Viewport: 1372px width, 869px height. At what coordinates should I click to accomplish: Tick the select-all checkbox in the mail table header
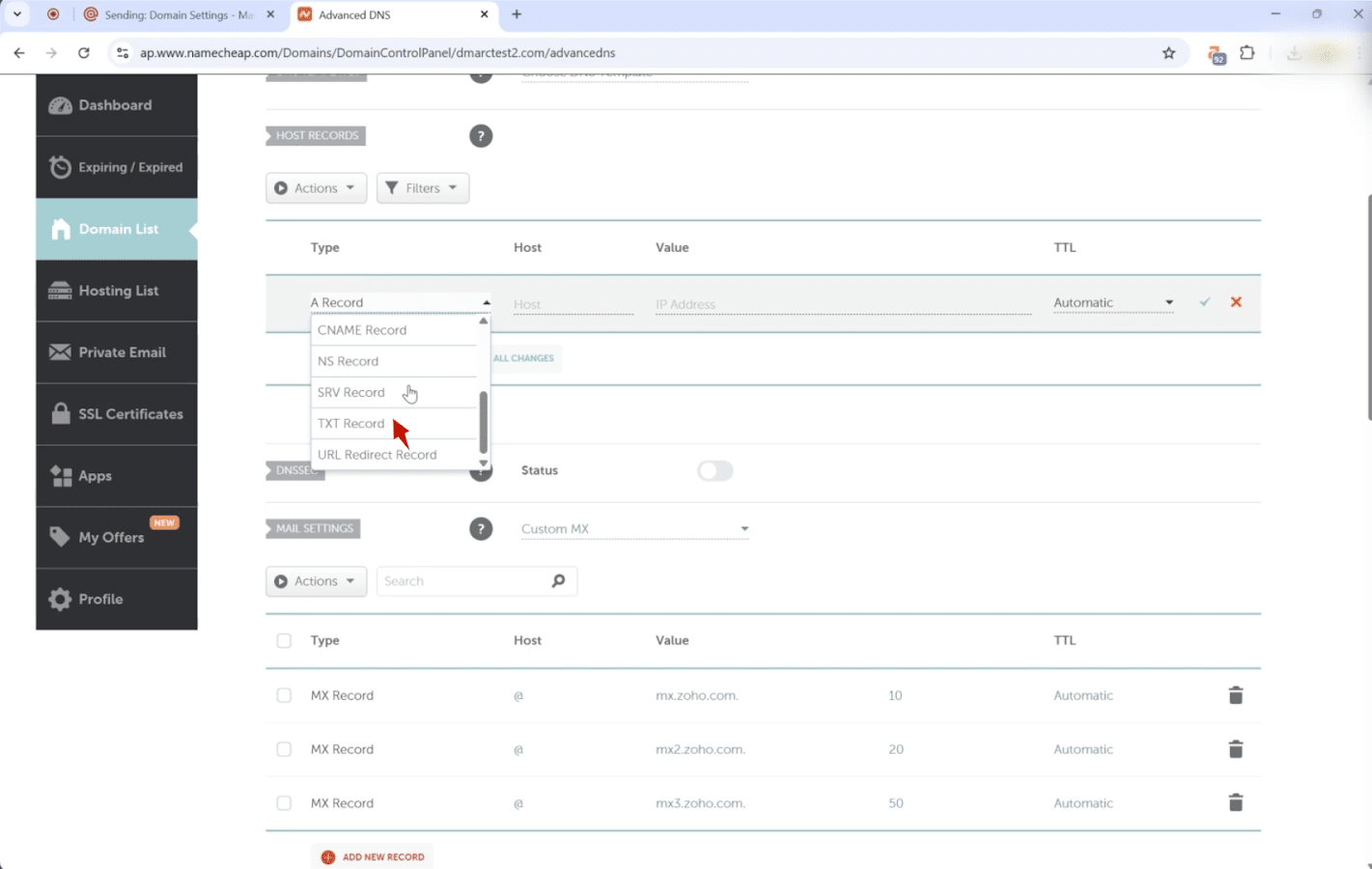pyautogui.click(x=284, y=640)
